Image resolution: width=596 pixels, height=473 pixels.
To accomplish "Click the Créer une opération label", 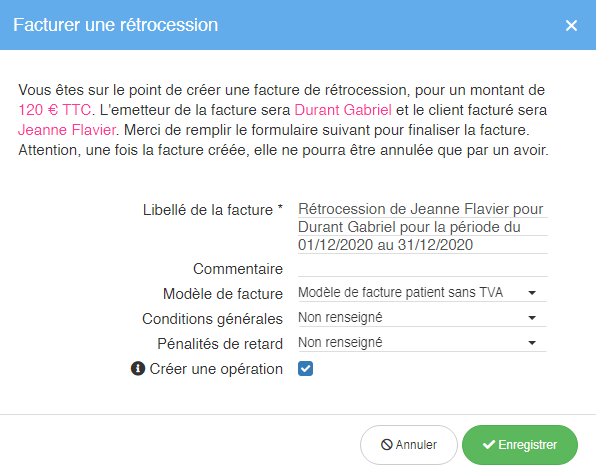I will [216, 369].
